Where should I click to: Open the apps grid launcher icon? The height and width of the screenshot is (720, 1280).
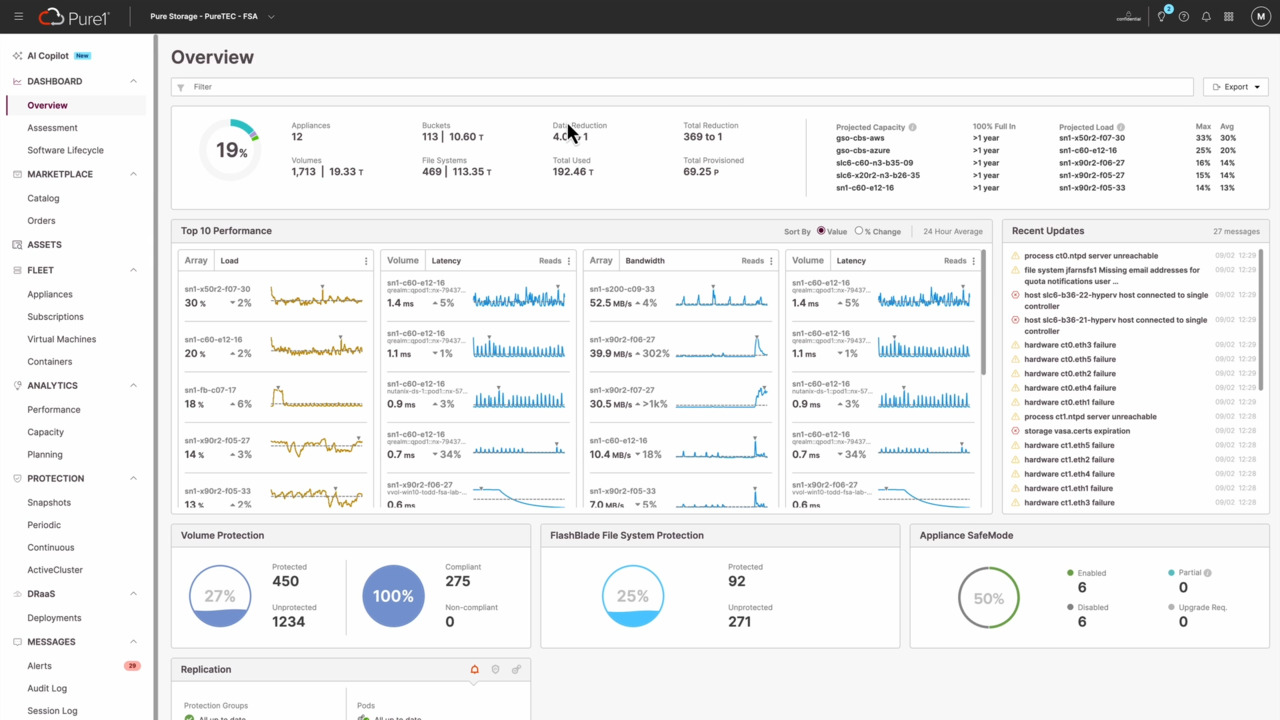(1229, 17)
